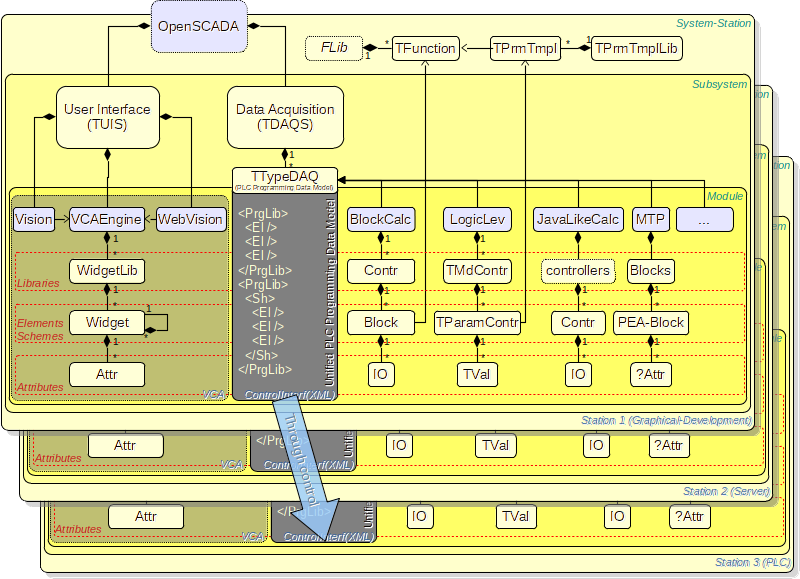Click the Blocks box under MTP
This screenshot has height=579, width=800.
[651, 270]
